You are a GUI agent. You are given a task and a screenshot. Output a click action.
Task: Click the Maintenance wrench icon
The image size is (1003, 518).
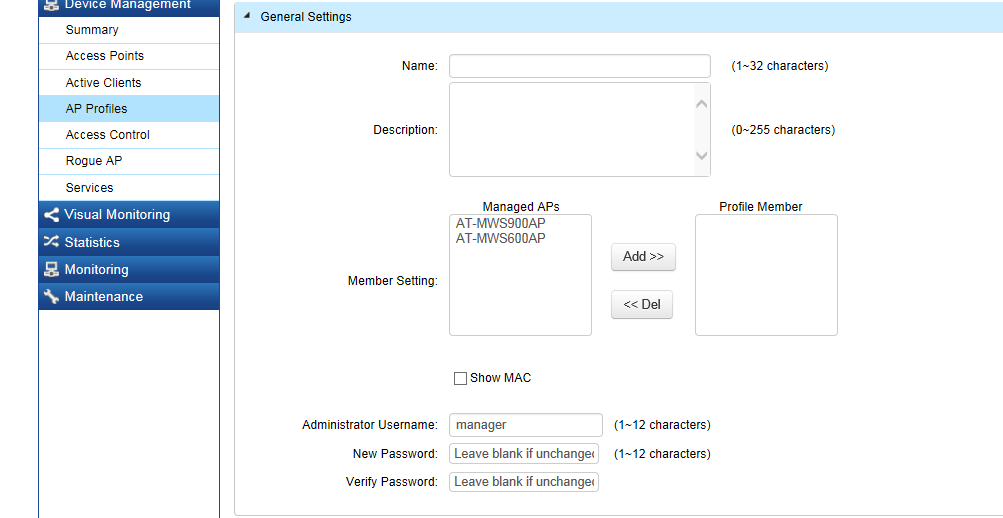(x=51, y=297)
